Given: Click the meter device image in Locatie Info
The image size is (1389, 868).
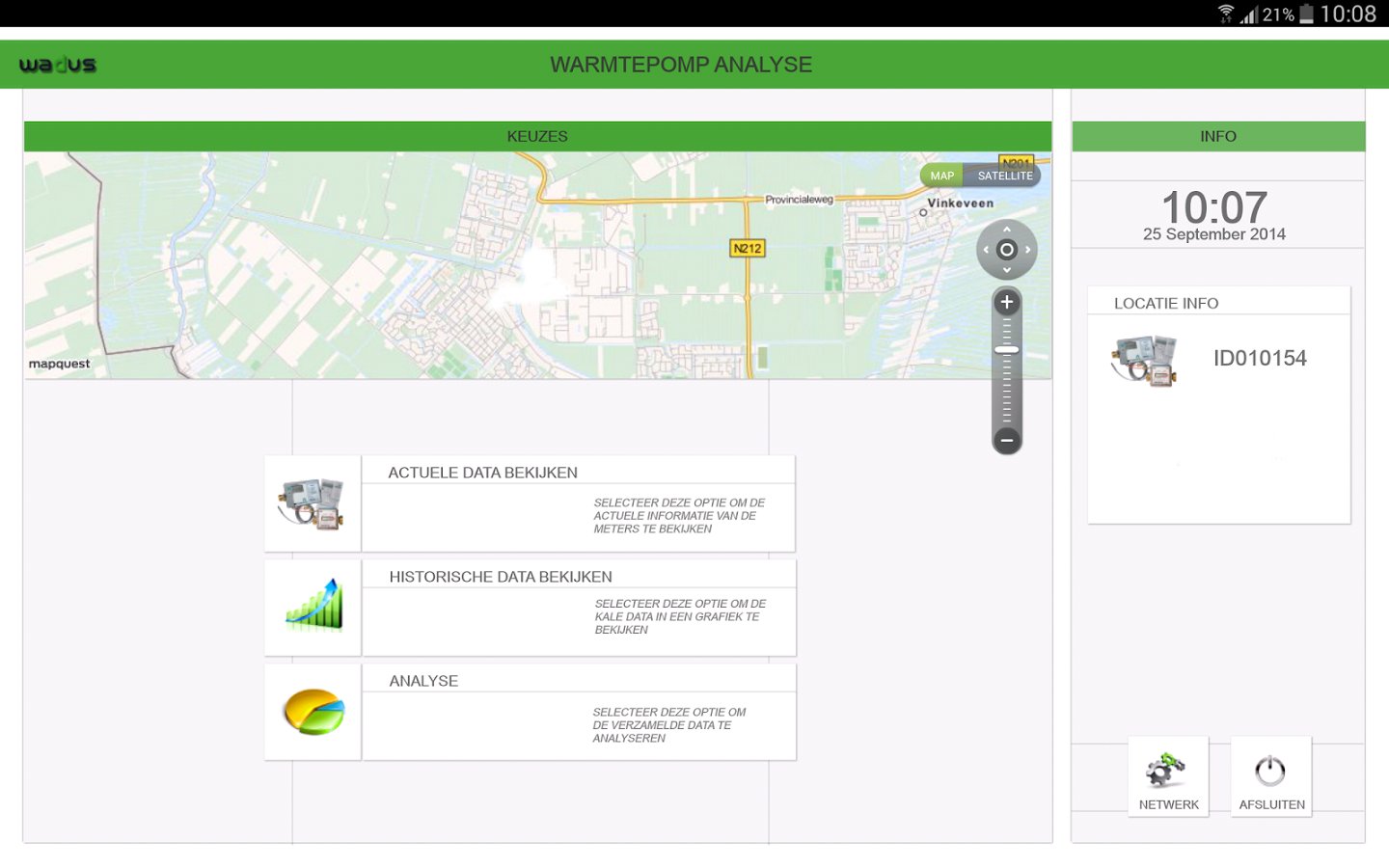Looking at the screenshot, I should [x=1145, y=361].
